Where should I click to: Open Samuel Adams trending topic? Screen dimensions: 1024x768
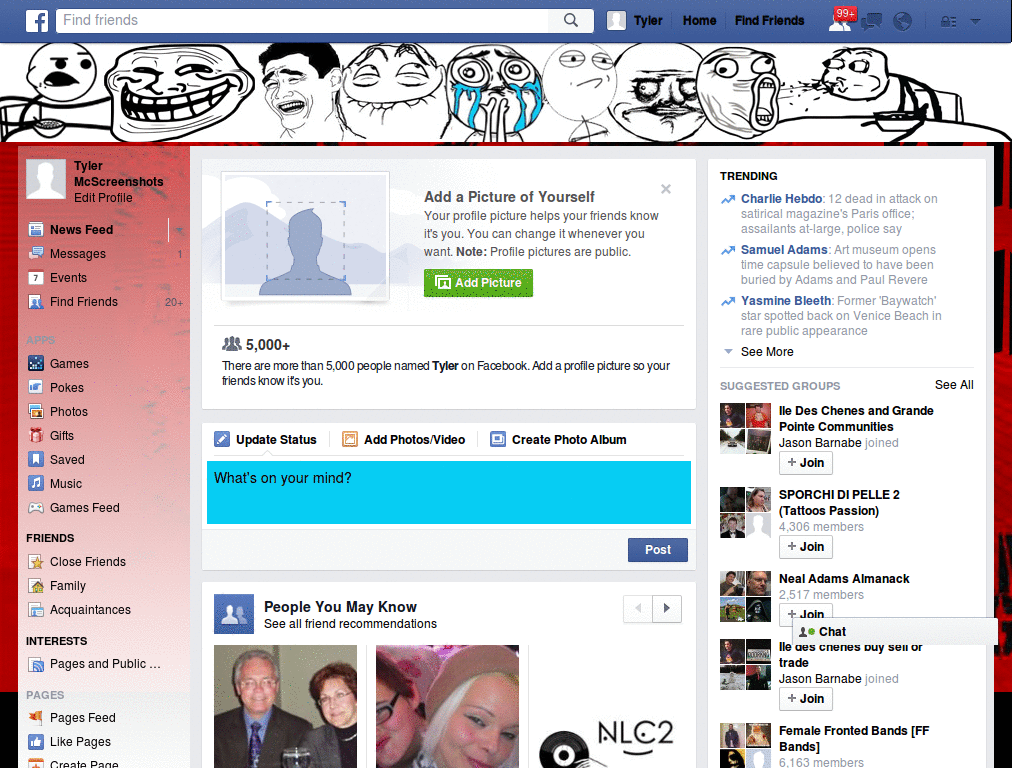point(784,249)
